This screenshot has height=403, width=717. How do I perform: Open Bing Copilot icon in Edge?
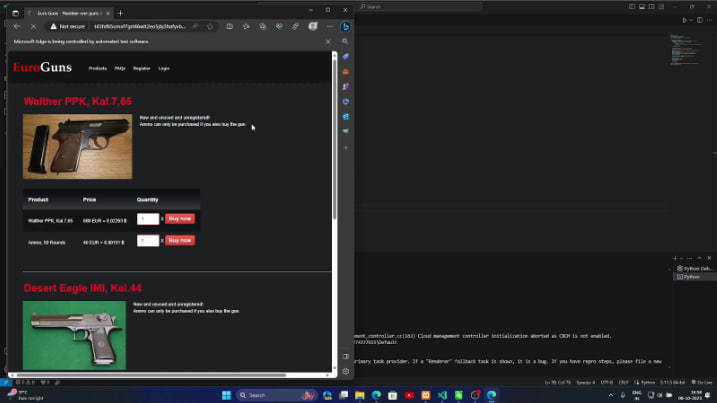point(346,27)
